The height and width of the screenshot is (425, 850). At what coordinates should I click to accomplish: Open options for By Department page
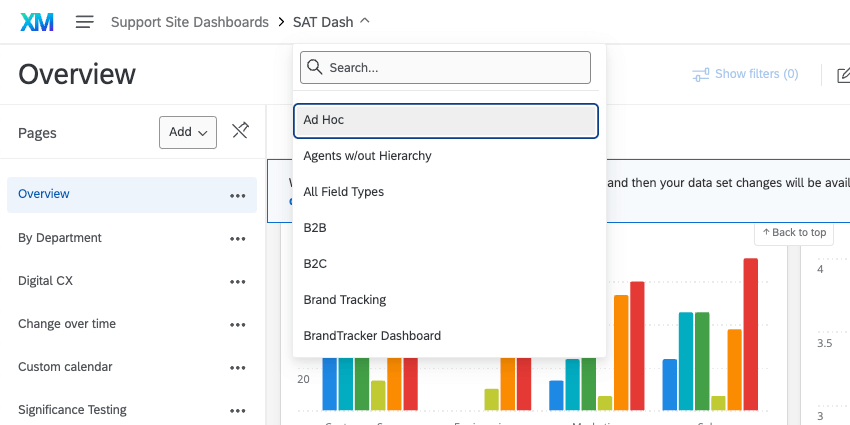coord(237,239)
